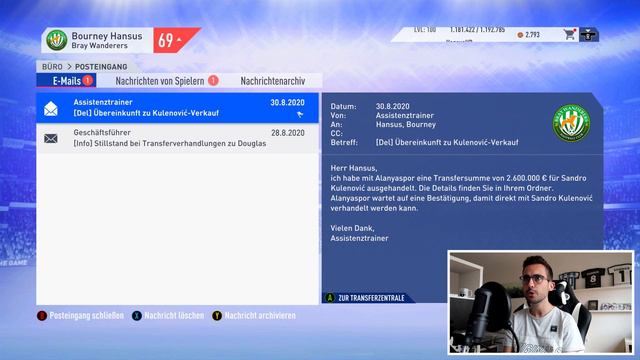The image size is (640, 360).
Task: Open the E-Mails tab
Action: point(66,80)
